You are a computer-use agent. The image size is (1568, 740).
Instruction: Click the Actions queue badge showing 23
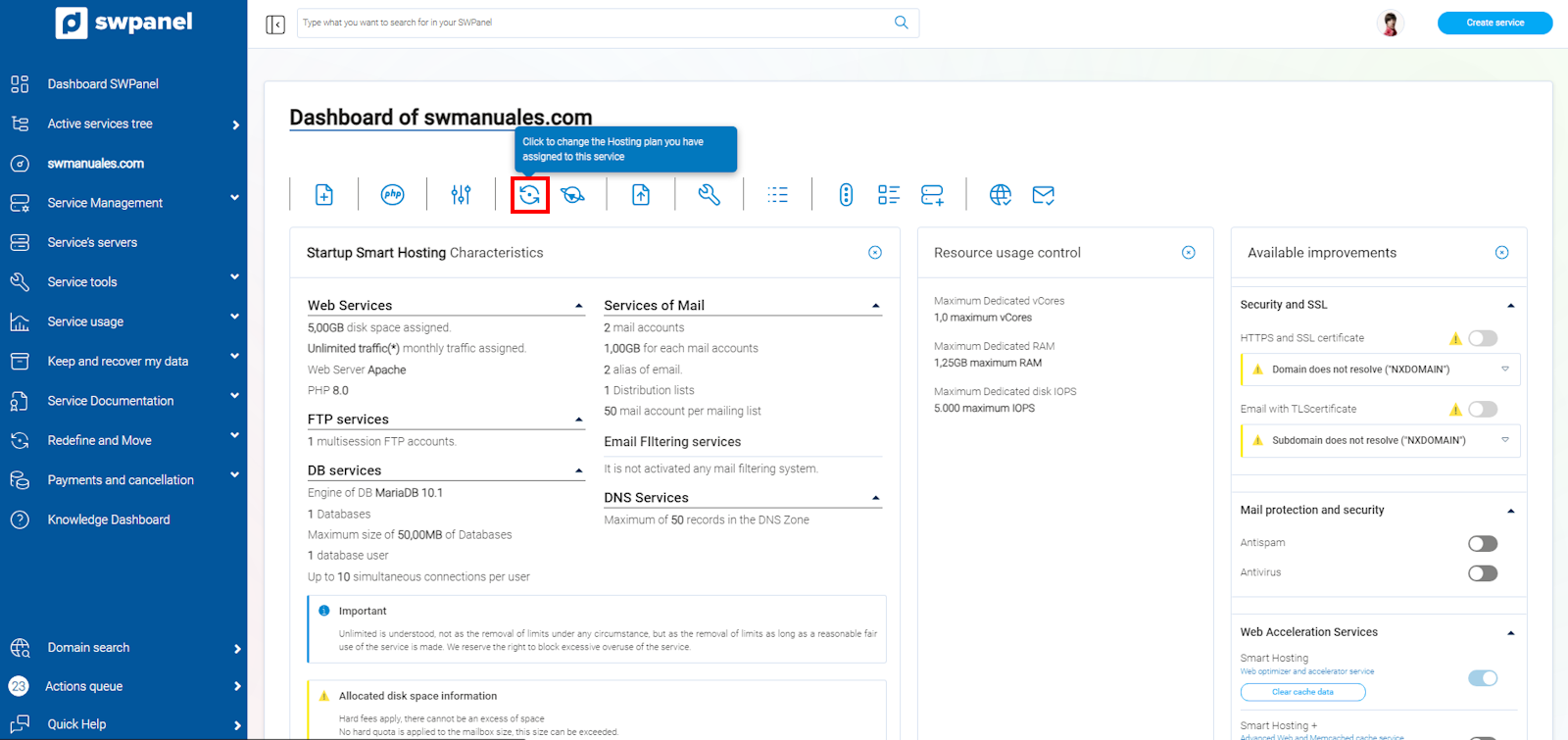pyautogui.click(x=19, y=686)
